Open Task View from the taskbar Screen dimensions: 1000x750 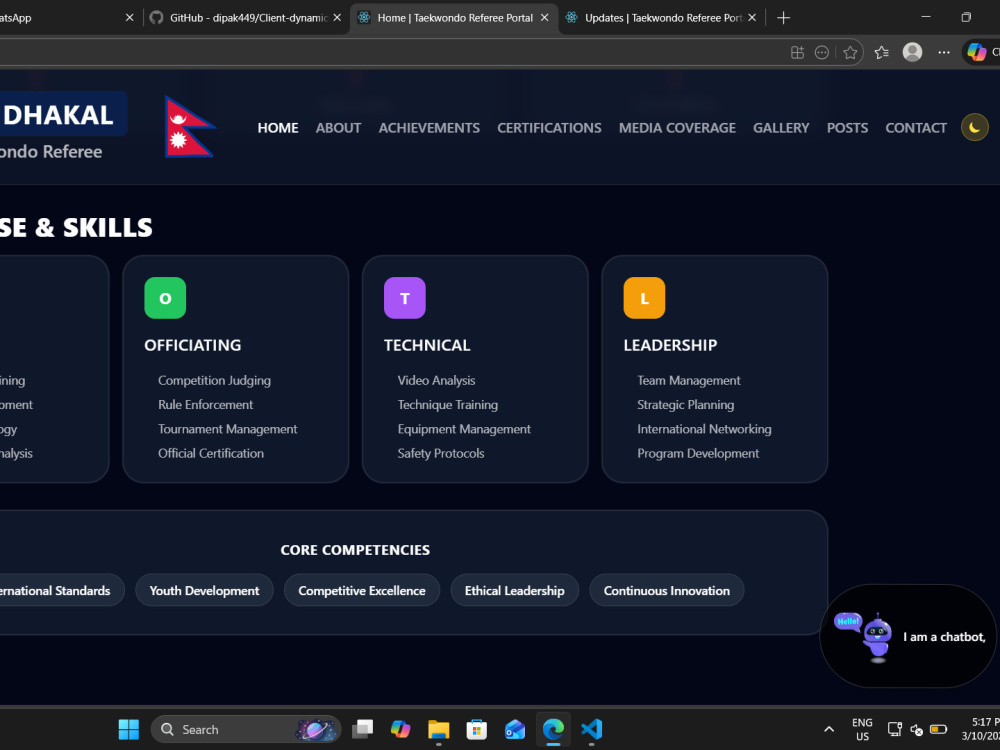click(x=362, y=729)
